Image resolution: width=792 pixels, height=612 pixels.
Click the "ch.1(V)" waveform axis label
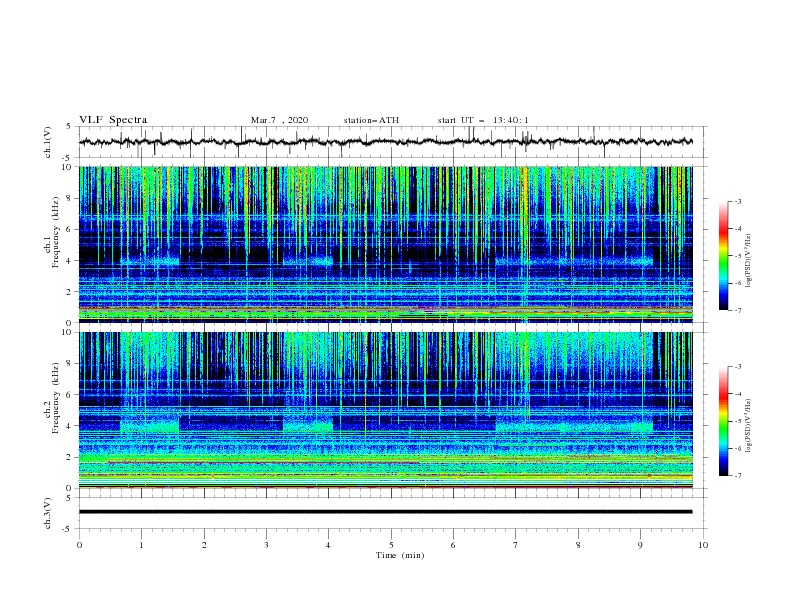48,142
